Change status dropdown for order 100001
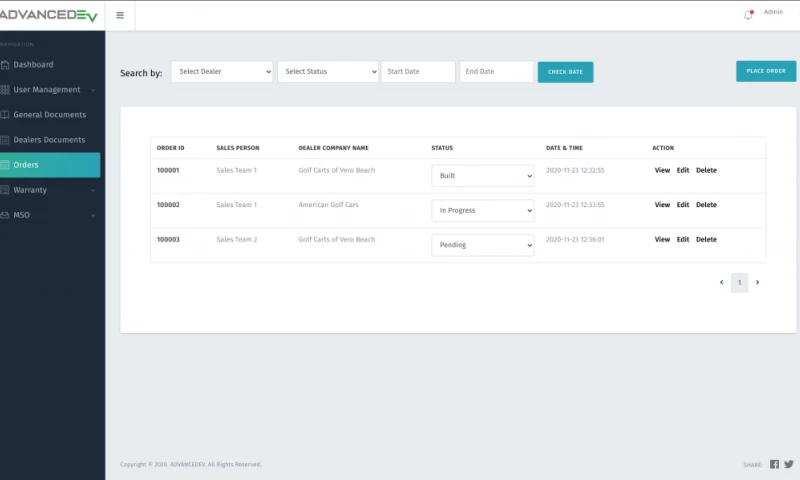The height and width of the screenshot is (480, 800). 483,176
